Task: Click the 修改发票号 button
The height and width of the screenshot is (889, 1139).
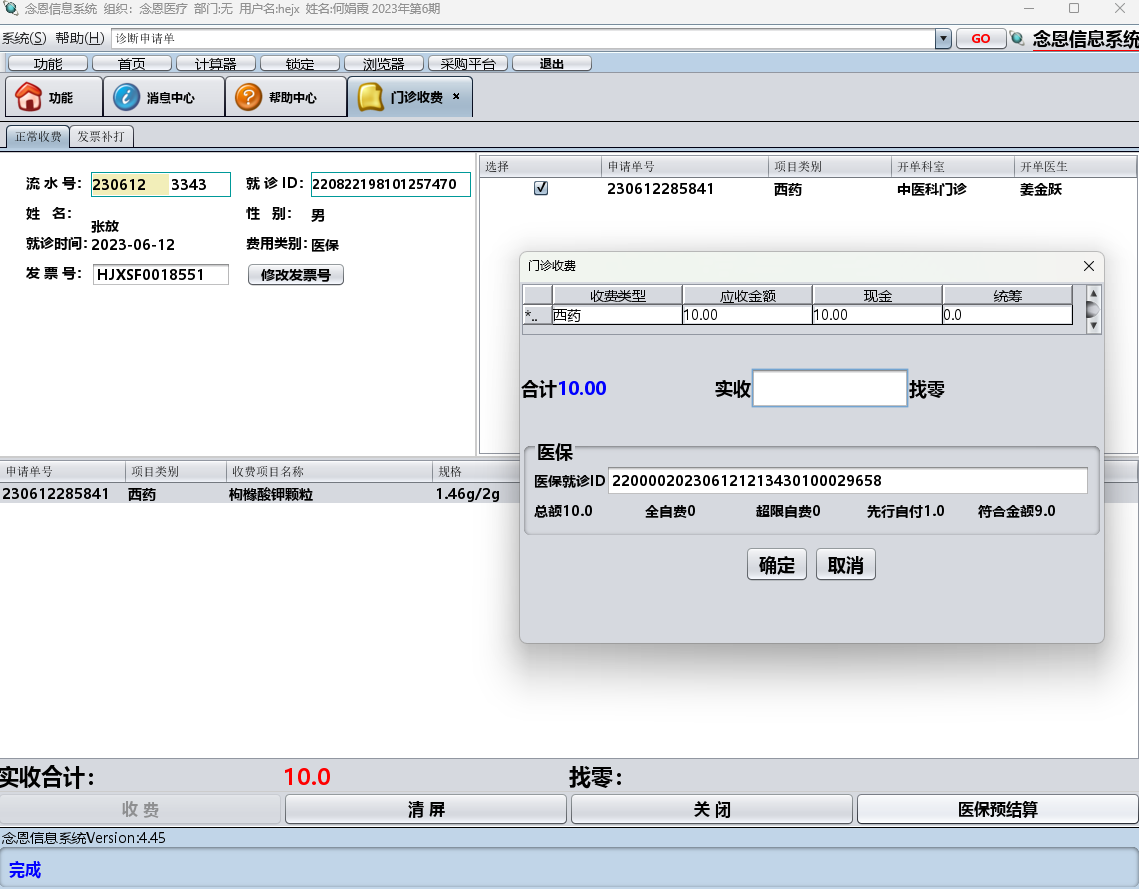Action: pyautogui.click(x=295, y=275)
